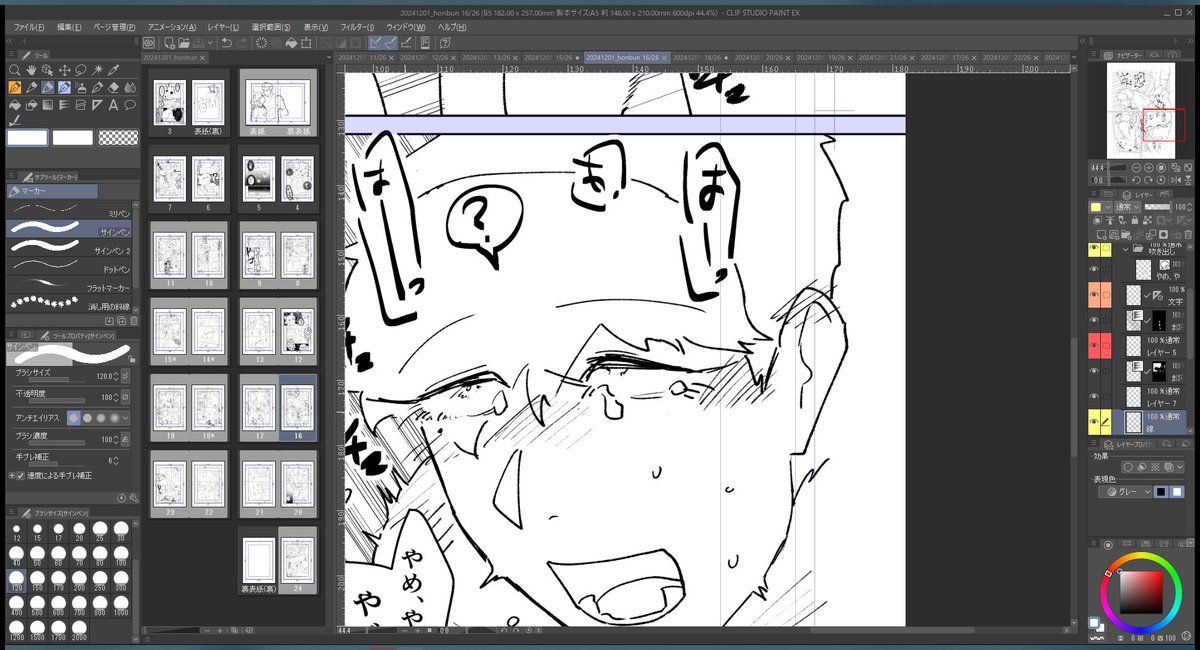The image size is (1200, 650).
Task: Click the zoom-in plus icon below the page manager
Action: (221, 631)
